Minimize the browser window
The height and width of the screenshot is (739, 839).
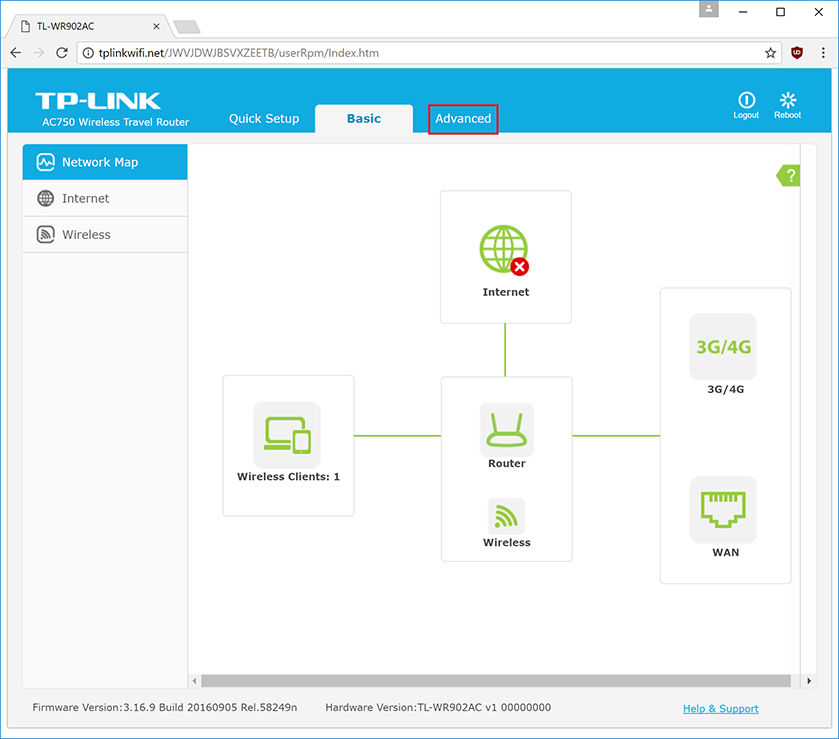point(743,12)
